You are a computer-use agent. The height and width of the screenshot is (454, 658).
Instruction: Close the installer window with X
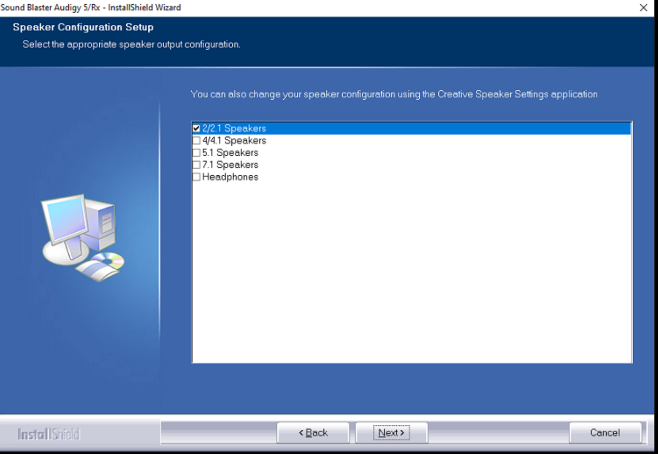coord(643,8)
